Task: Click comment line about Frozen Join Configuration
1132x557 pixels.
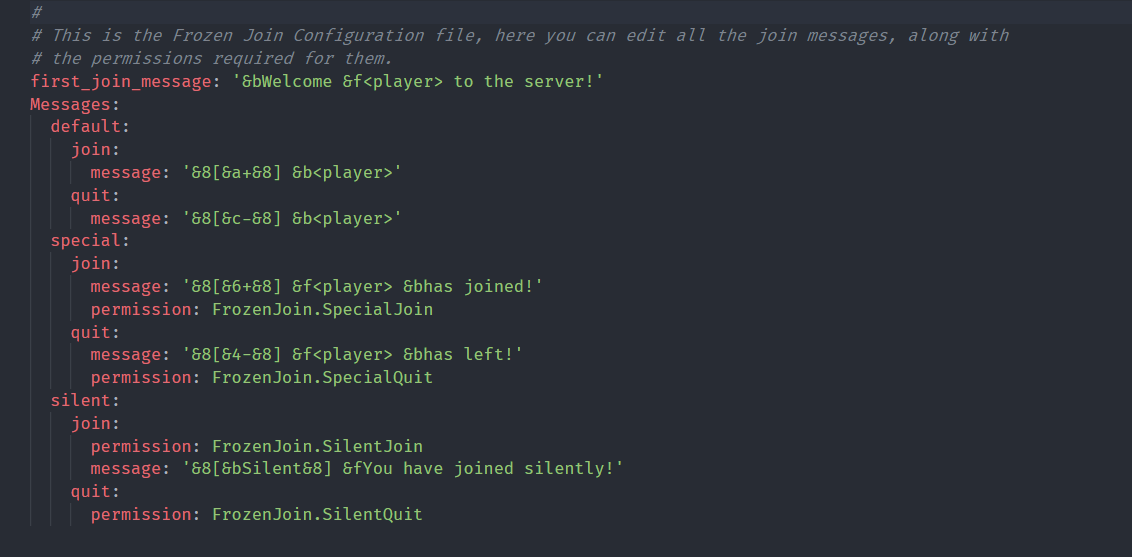Action: click(520, 35)
